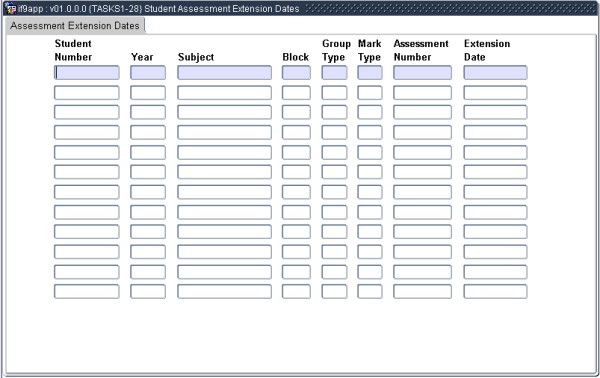Image resolution: width=600 pixels, height=378 pixels.
Task: Click the third row Assessment Number field
Action: (x=422, y=112)
